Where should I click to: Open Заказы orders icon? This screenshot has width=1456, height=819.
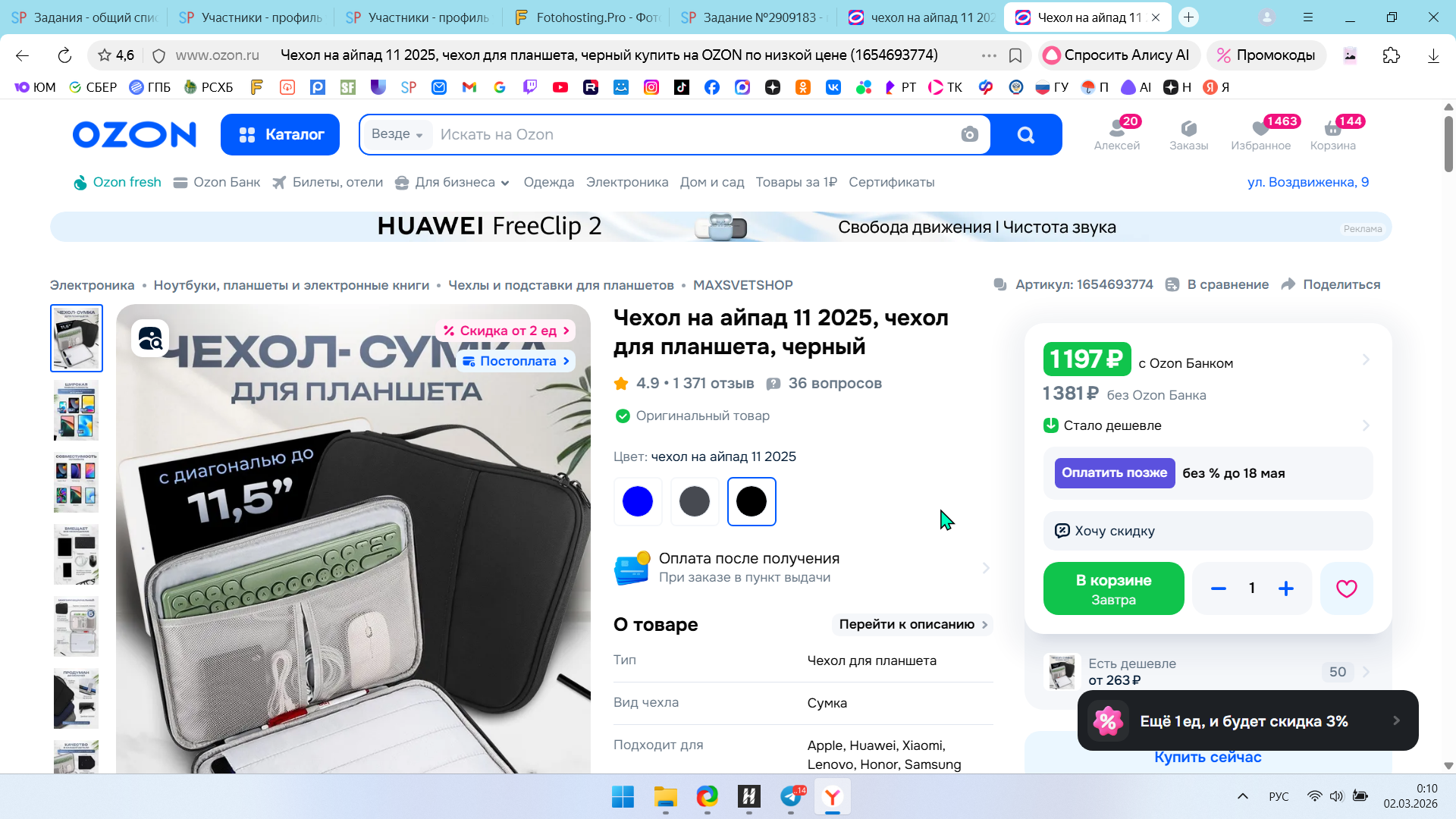coord(1188,134)
